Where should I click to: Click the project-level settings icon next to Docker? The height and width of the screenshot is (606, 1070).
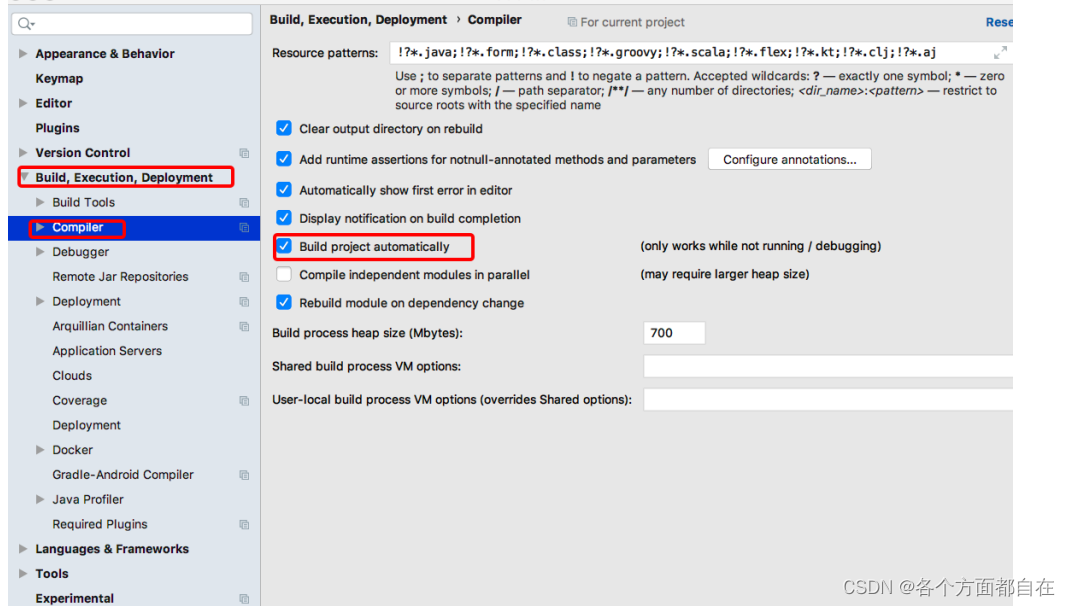244,450
